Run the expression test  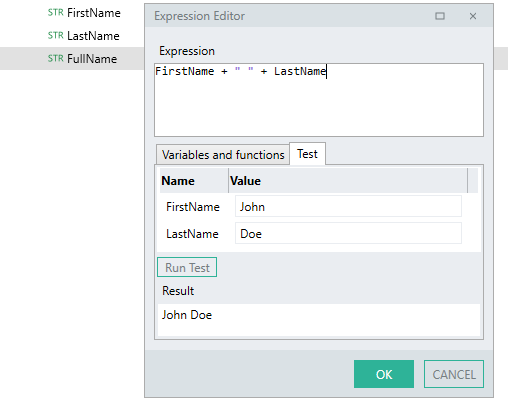(187, 267)
